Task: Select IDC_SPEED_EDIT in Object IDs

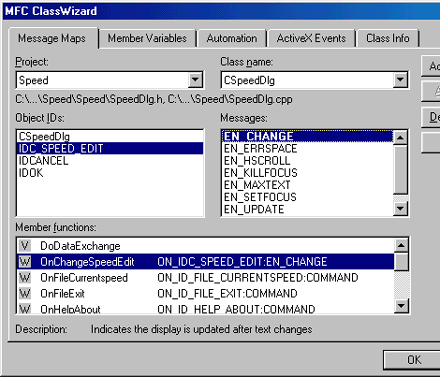Action: (110, 148)
